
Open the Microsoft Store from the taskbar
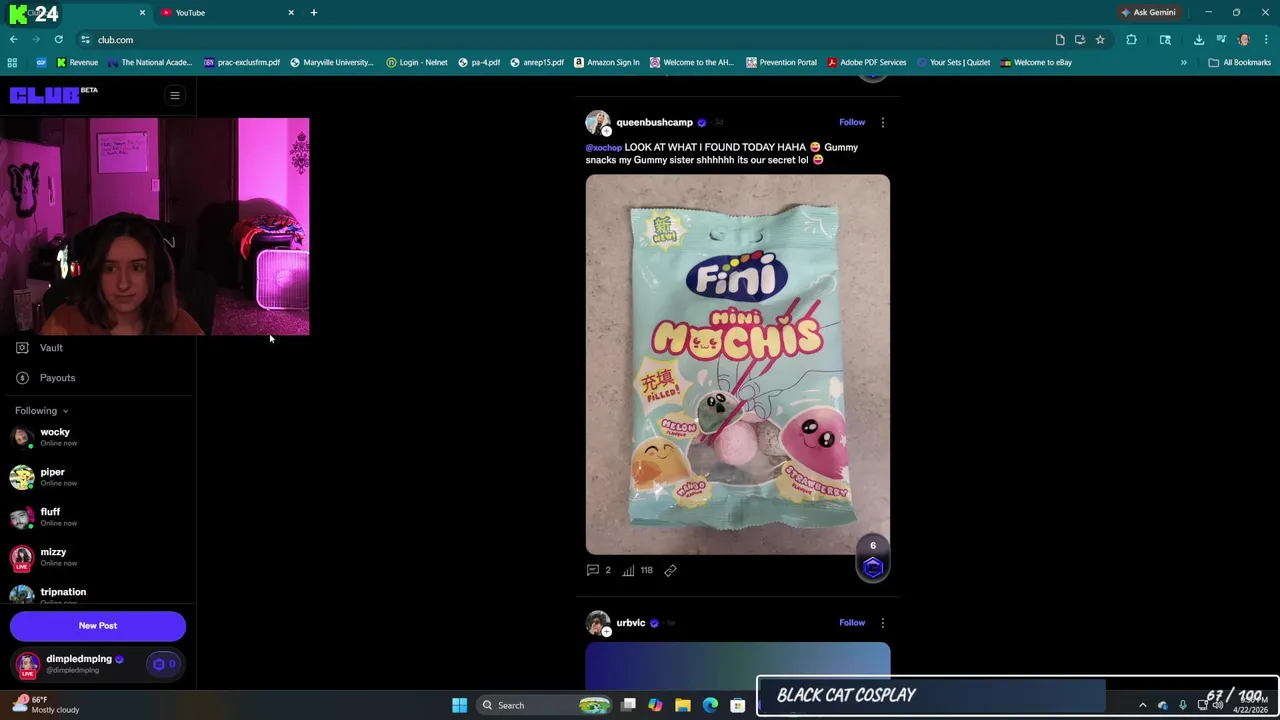point(738,706)
